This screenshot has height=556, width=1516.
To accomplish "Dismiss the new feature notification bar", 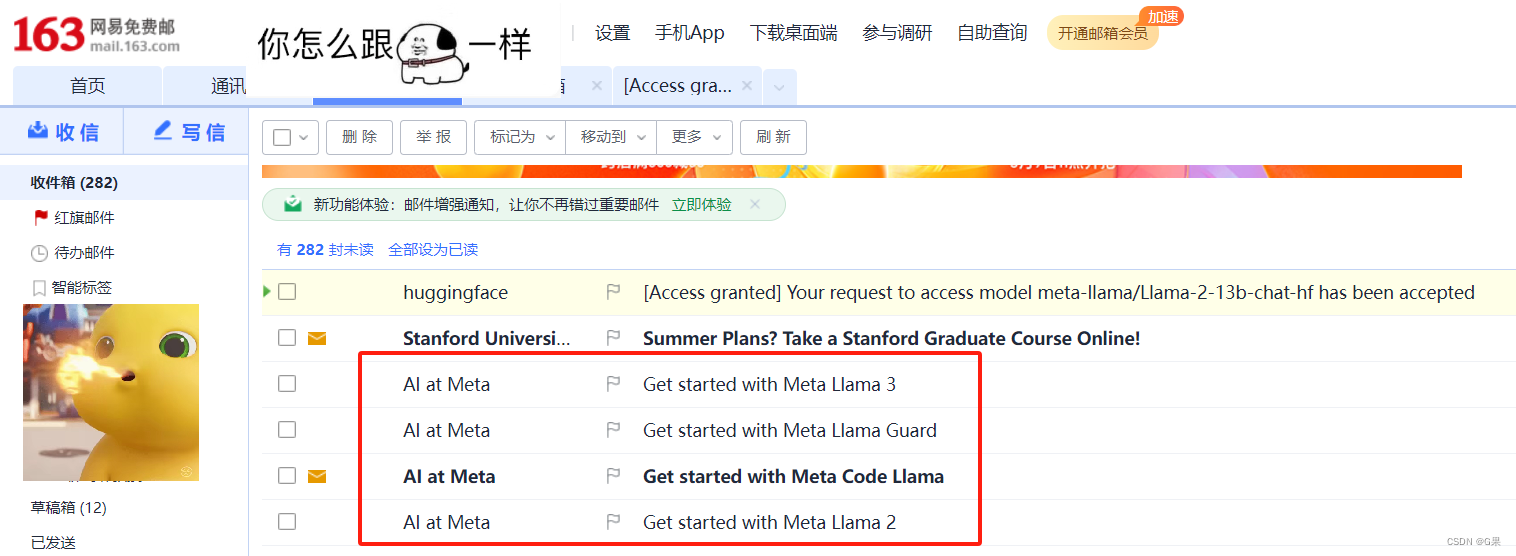I will 755,204.
